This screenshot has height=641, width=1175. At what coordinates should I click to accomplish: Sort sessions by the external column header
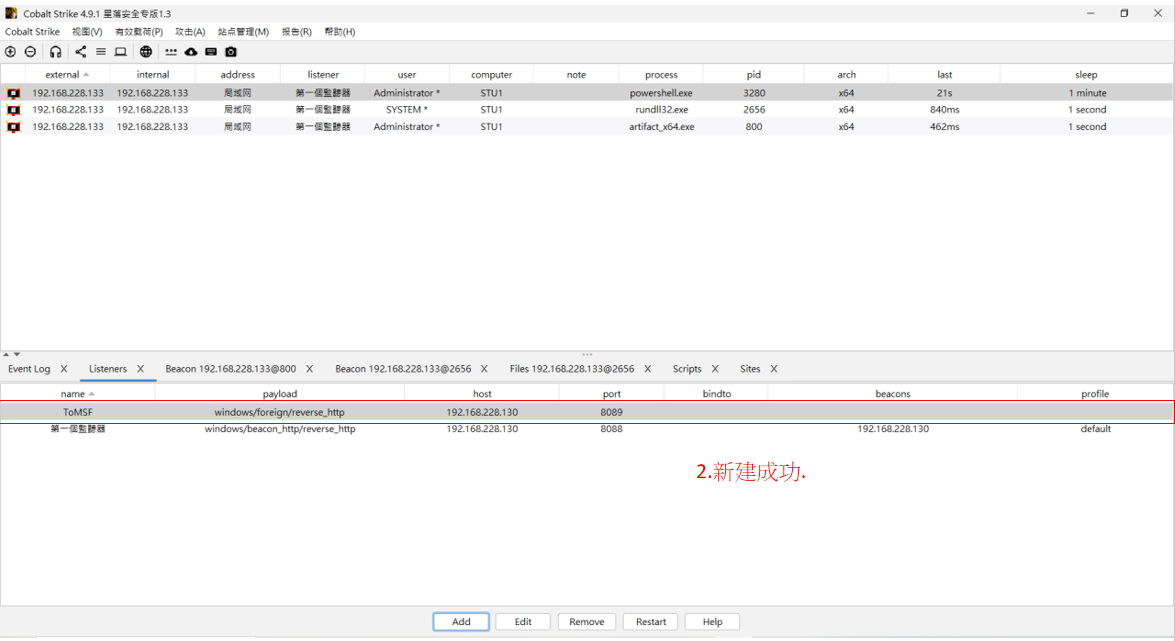click(x=67, y=74)
